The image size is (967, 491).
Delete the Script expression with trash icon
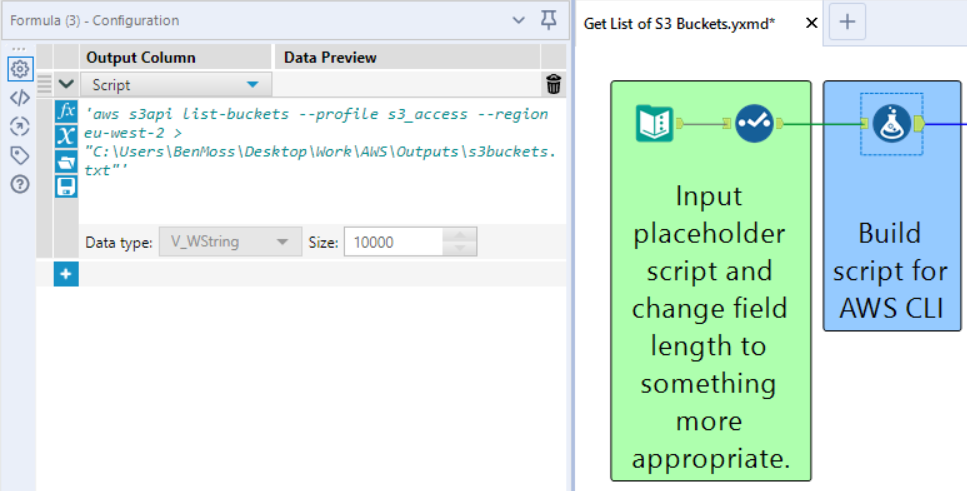(553, 85)
